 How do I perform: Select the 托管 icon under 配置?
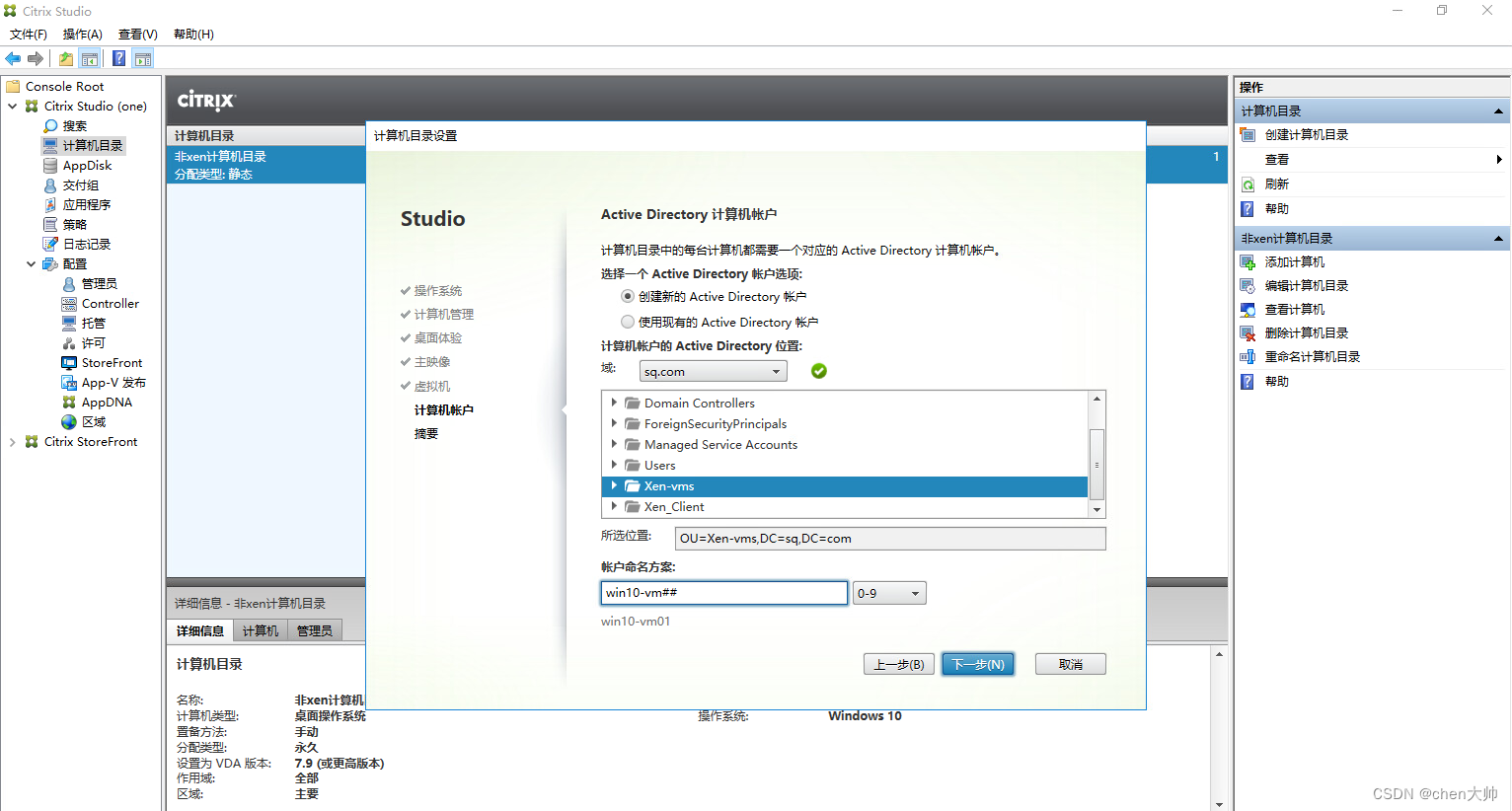point(69,324)
